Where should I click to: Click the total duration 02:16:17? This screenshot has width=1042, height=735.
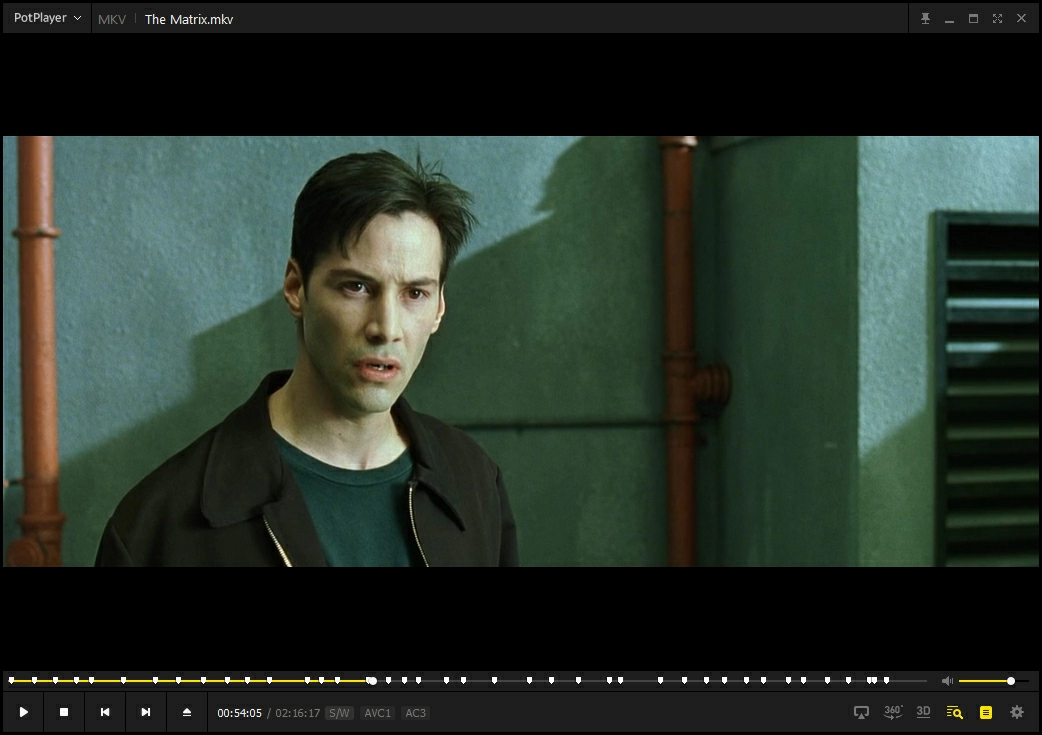click(x=298, y=713)
